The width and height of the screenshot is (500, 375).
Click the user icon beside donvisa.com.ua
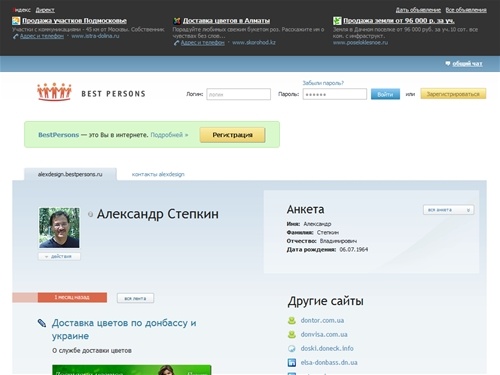tap(292, 334)
